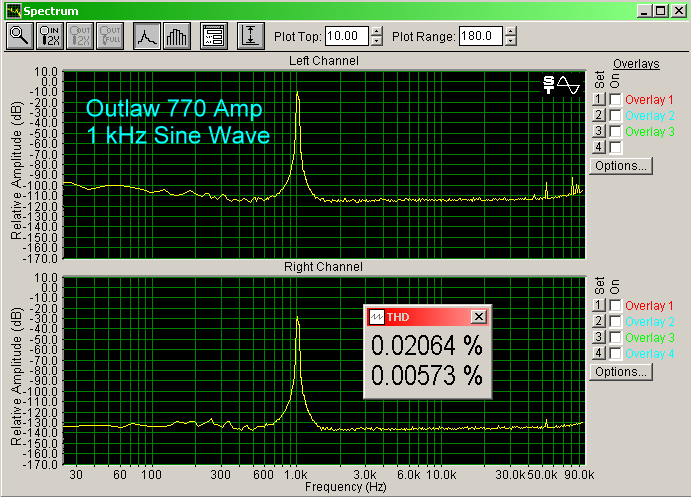Decrease Plot Range value with down arrow
The height and width of the screenshot is (497, 691).
pyautogui.click(x=511, y=42)
